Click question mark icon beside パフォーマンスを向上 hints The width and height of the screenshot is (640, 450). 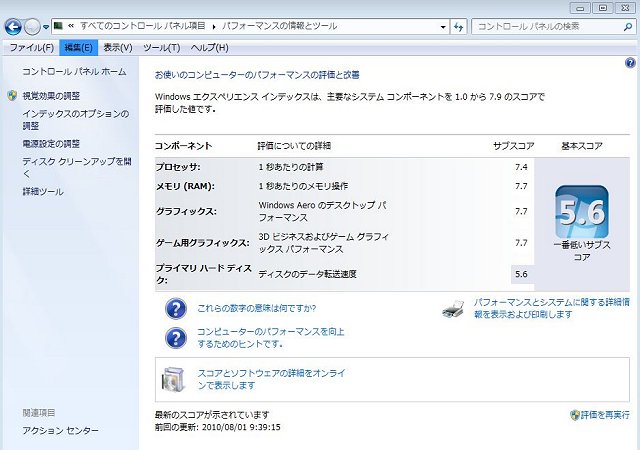[176, 338]
